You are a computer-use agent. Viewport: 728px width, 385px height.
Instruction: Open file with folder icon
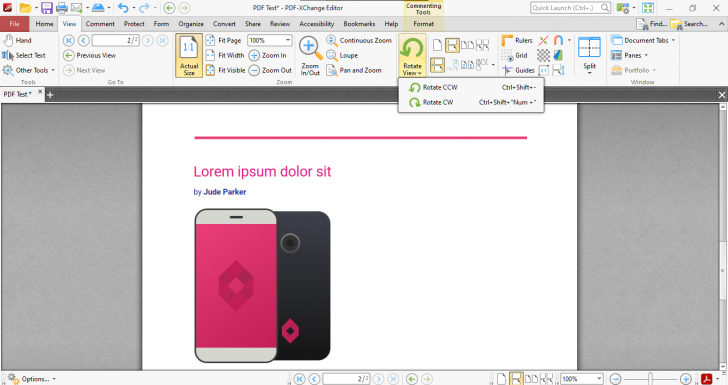tap(26, 7)
